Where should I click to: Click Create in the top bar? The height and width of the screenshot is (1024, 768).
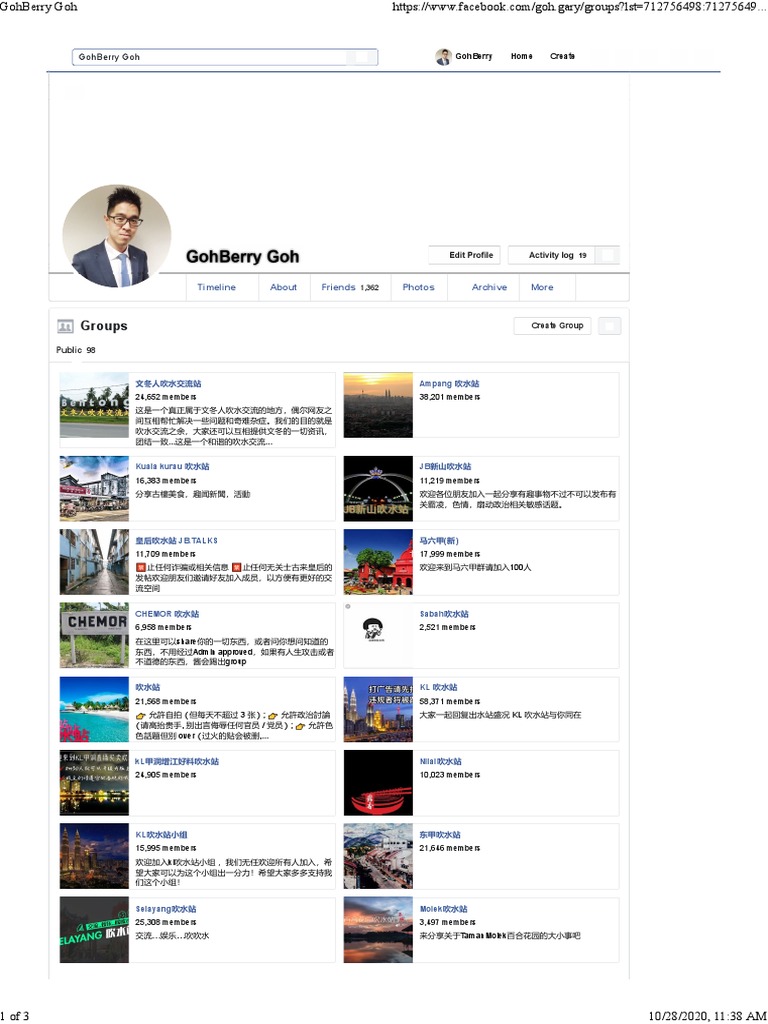(x=562, y=56)
